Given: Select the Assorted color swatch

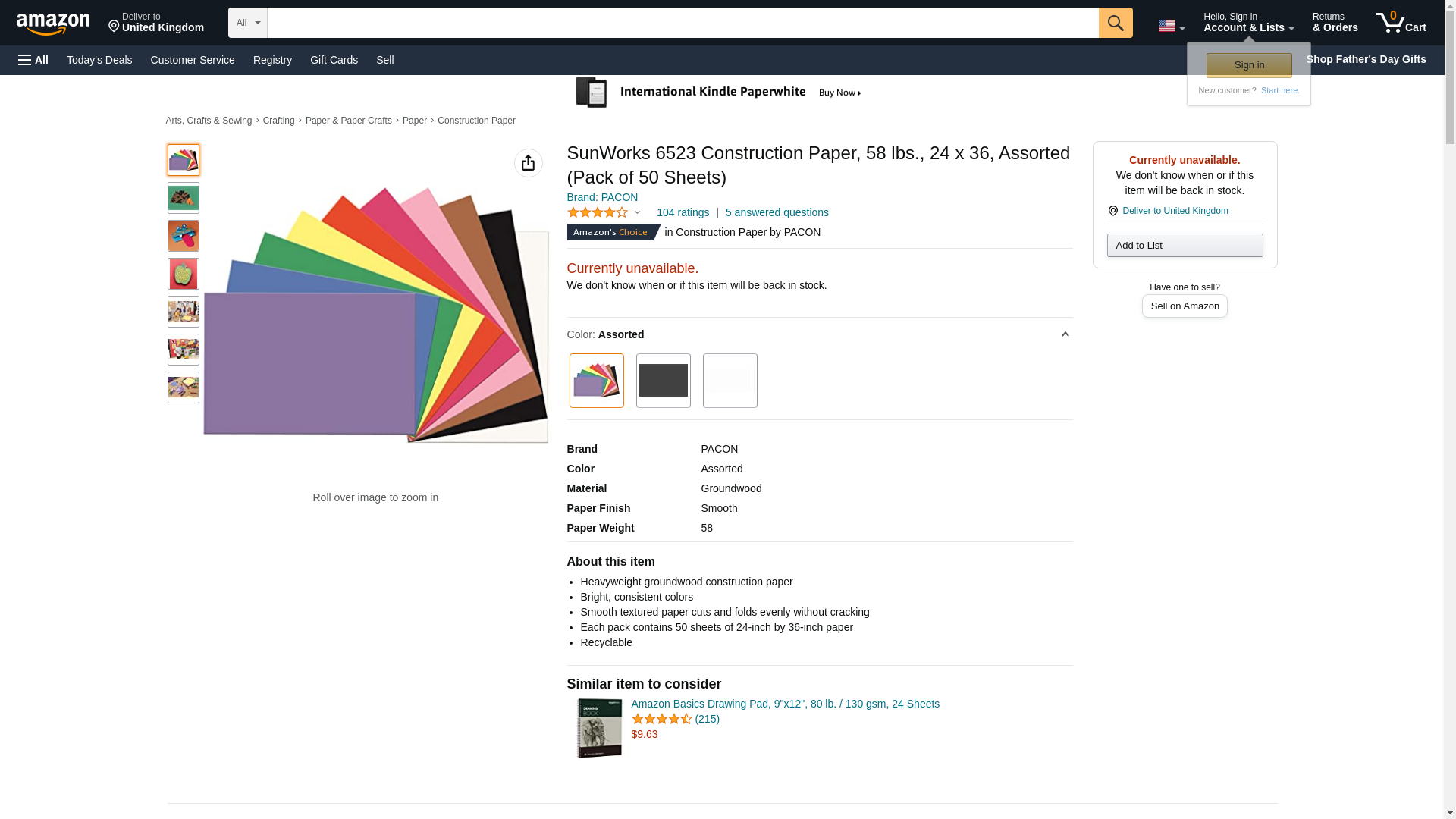Looking at the screenshot, I should (596, 381).
